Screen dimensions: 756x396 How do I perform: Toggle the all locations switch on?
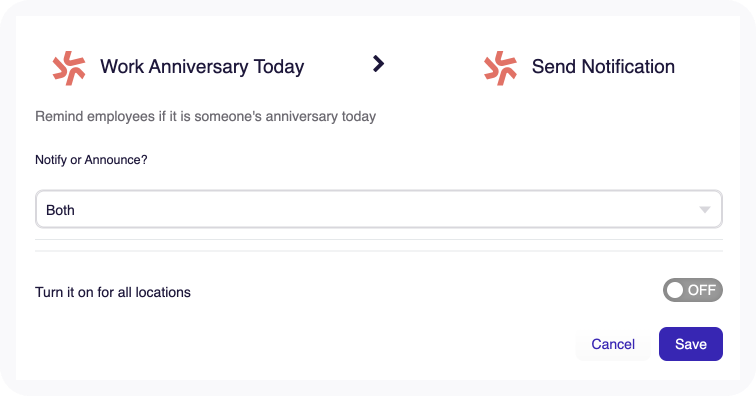pos(693,290)
